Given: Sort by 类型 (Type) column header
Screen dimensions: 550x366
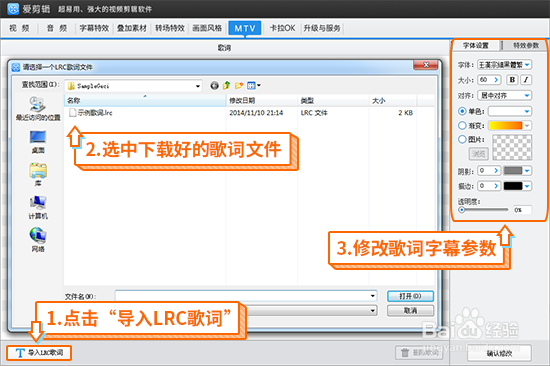Looking at the screenshot, I should point(333,100).
